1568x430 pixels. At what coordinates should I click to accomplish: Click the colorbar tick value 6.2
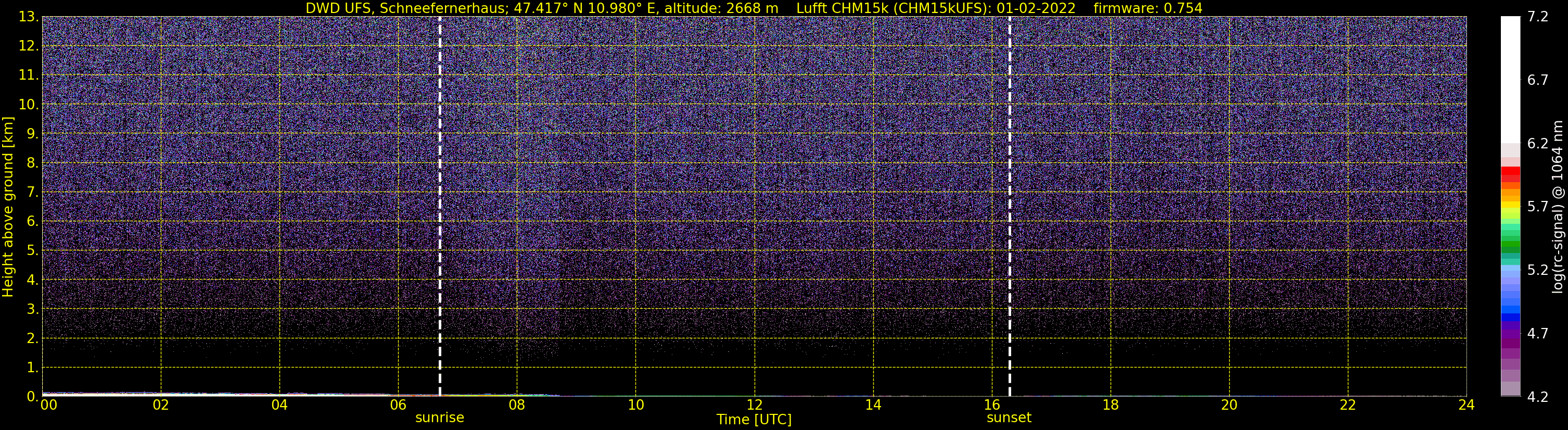coord(1538,144)
